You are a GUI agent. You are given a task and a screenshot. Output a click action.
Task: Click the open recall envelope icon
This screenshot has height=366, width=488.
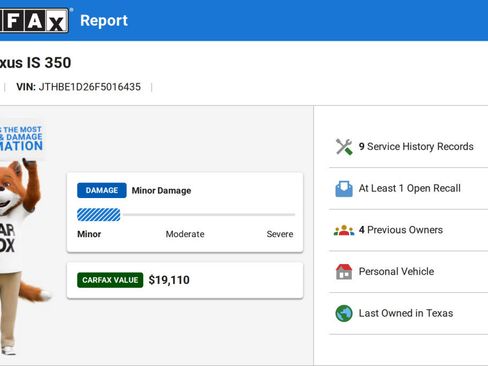[344, 188]
